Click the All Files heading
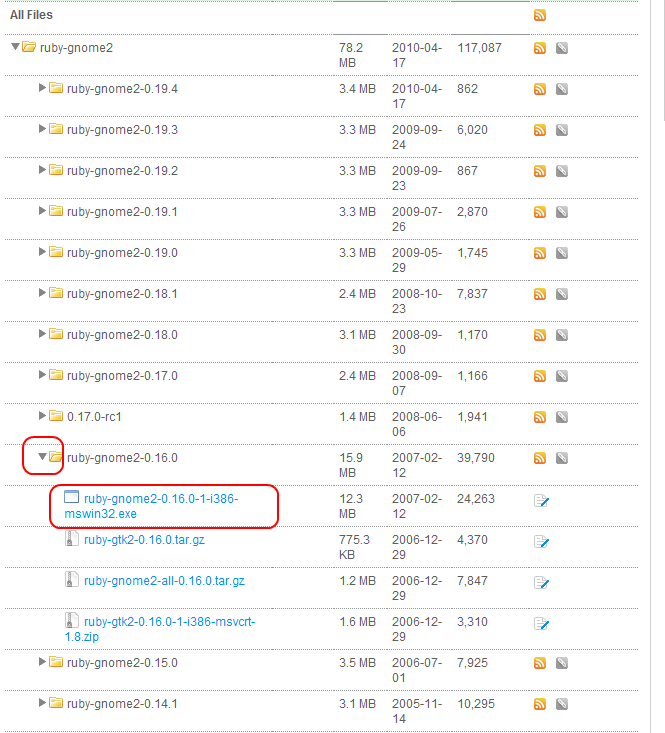Viewport: 665px width, 733px height. tap(31, 15)
